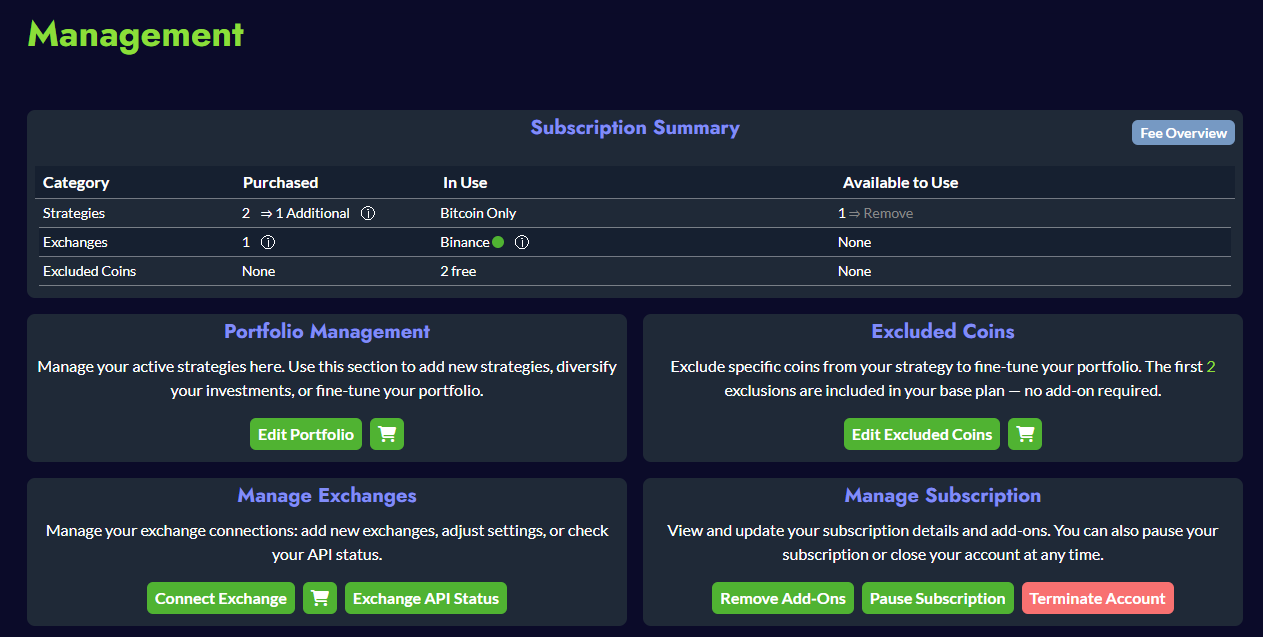Click the info icon next to Binance status
1263x637 pixels.
(x=521, y=242)
